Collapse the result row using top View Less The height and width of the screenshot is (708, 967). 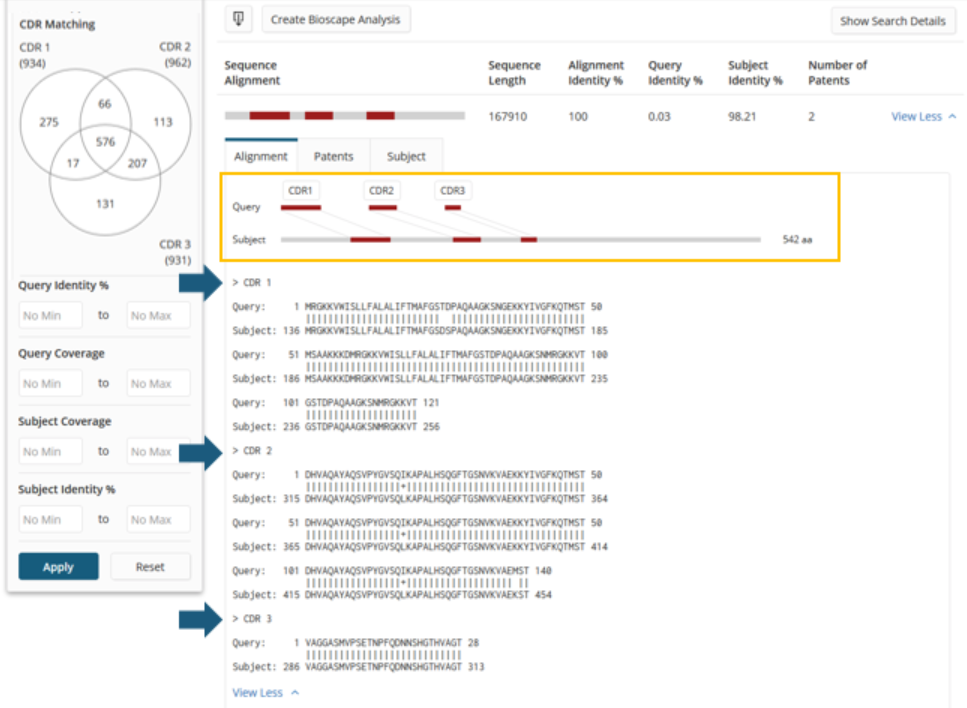pos(921,117)
